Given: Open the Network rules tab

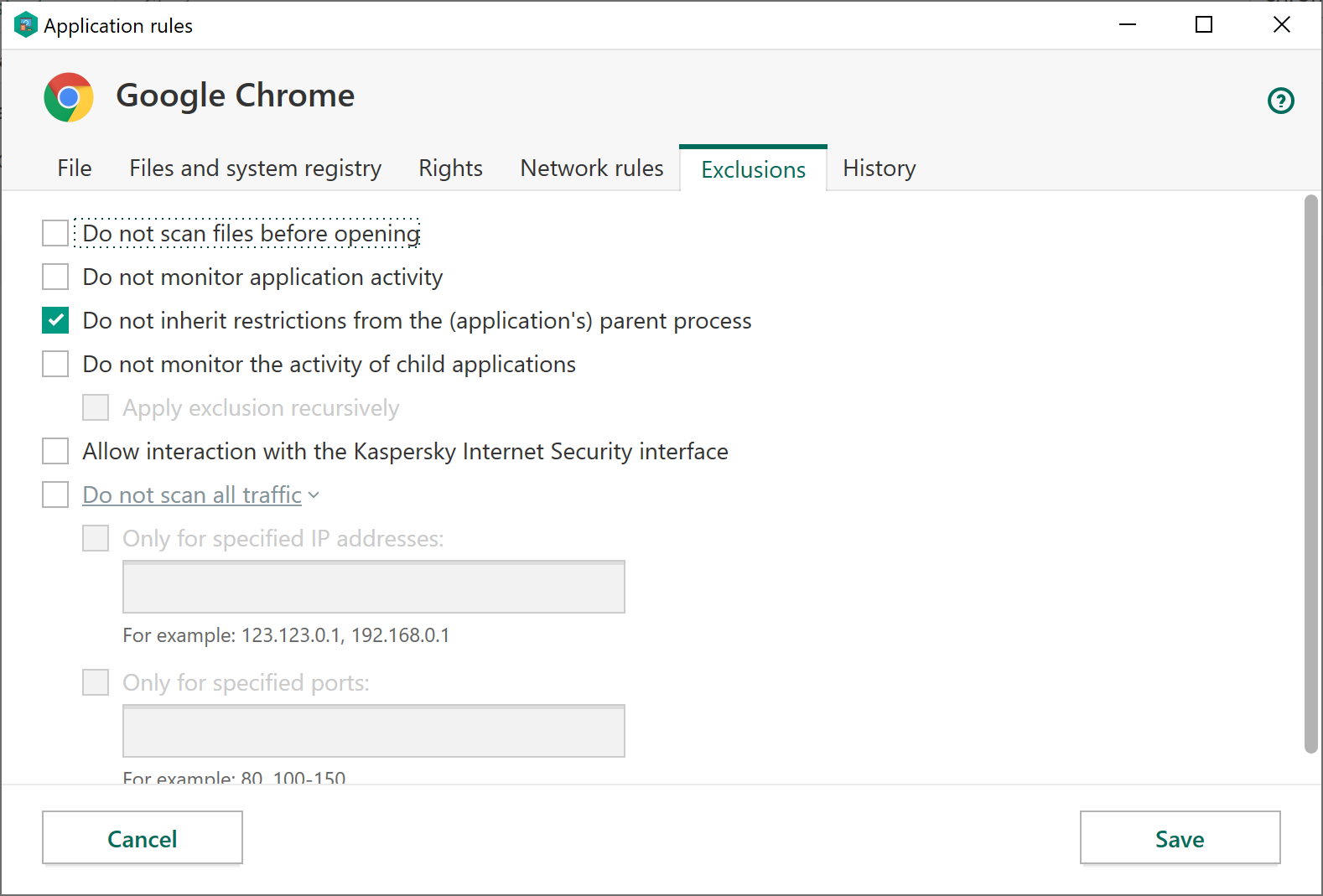Looking at the screenshot, I should (591, 168).
